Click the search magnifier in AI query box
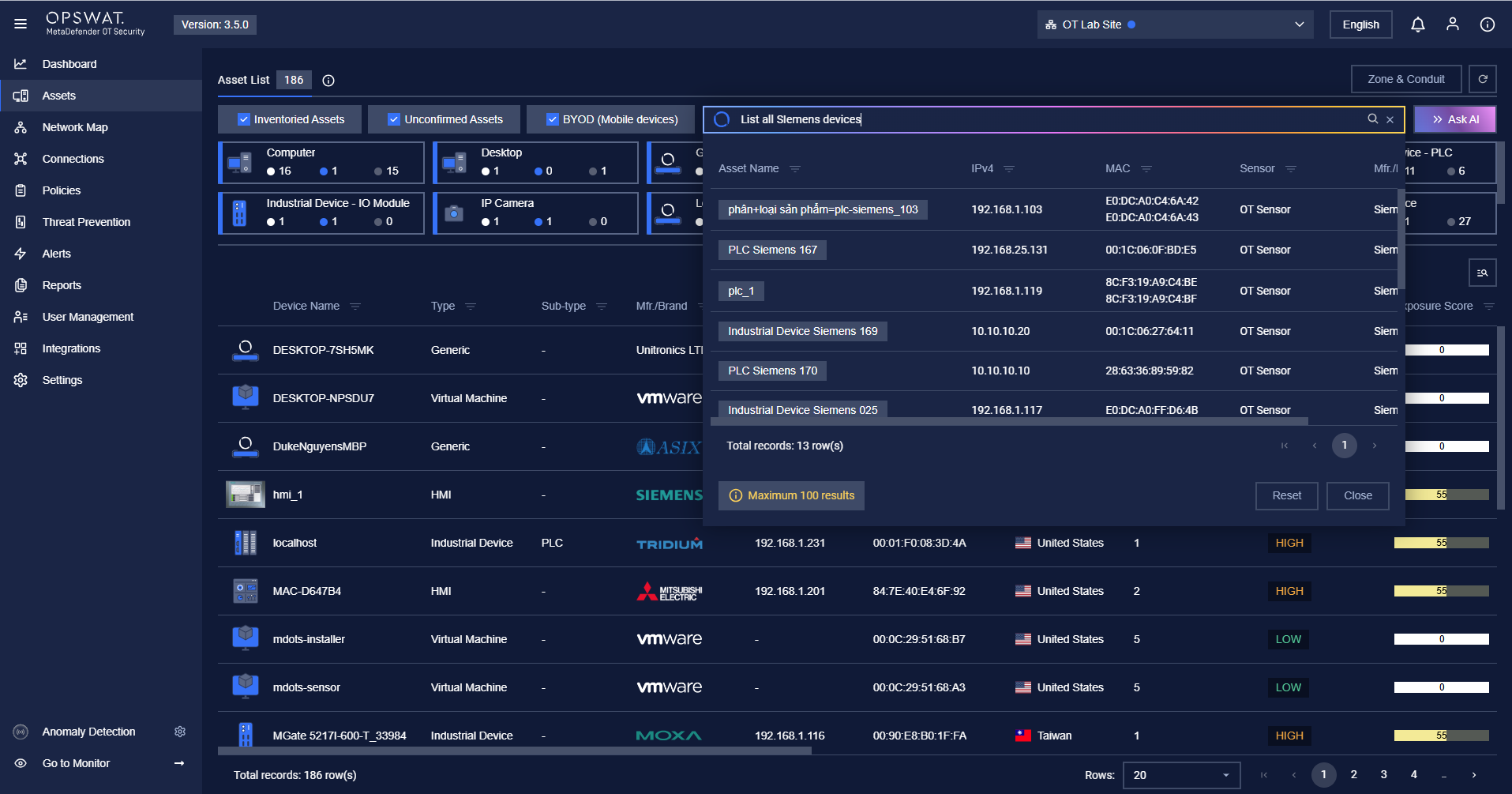Image resolution: width=1512 pixels, height=794 pixels. (1373, 119)
